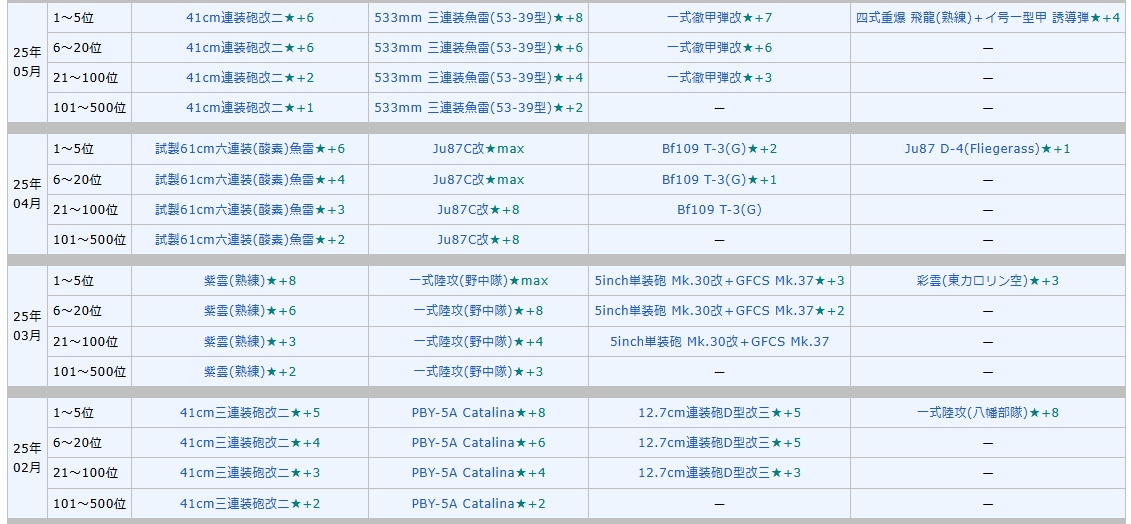Click the PBY-5A Catalina★+8 link
This screenshot has height=524, width=1131.
pyautogui.click(x=478, y=413)
